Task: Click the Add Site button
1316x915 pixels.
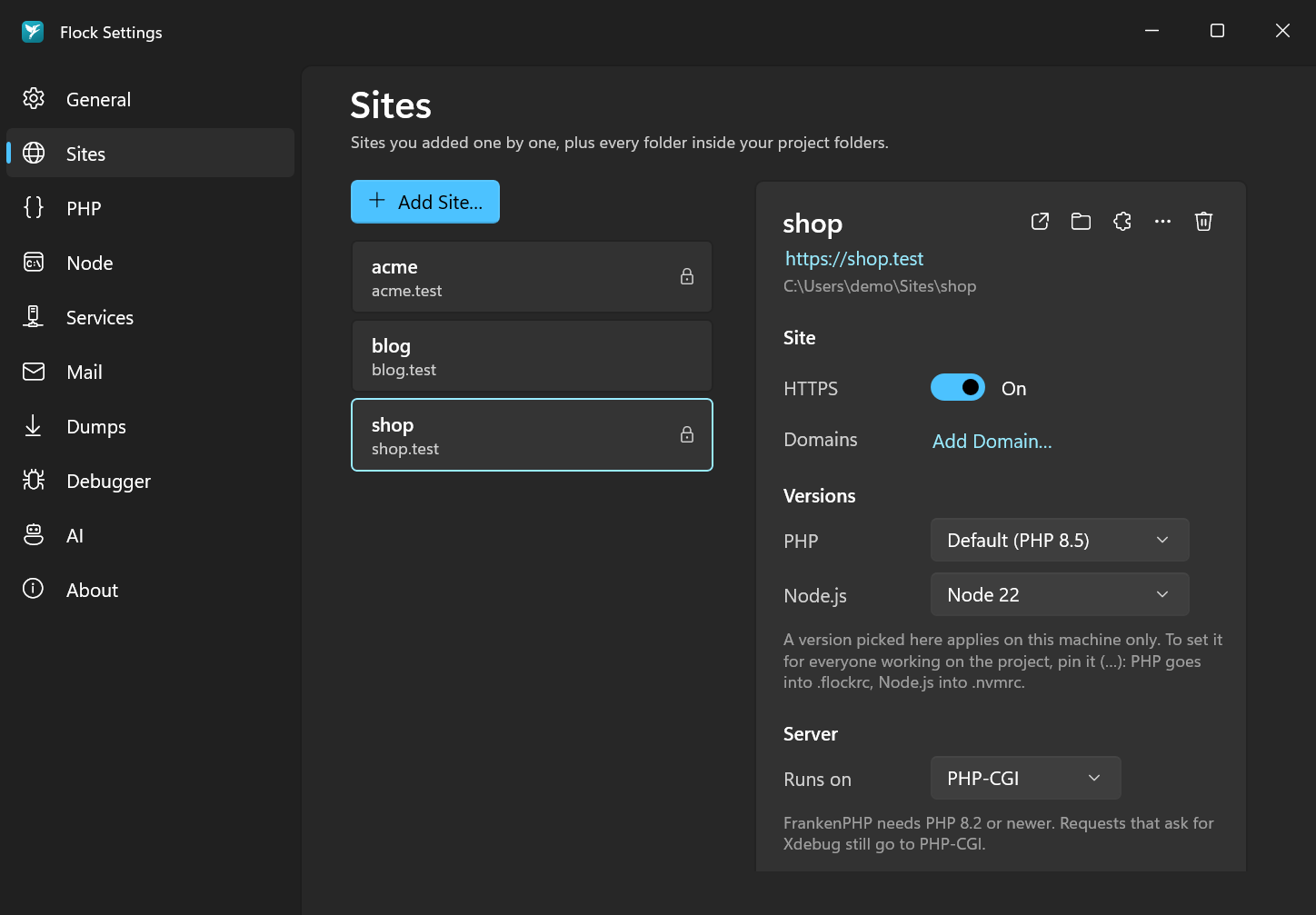Action: 425,202
